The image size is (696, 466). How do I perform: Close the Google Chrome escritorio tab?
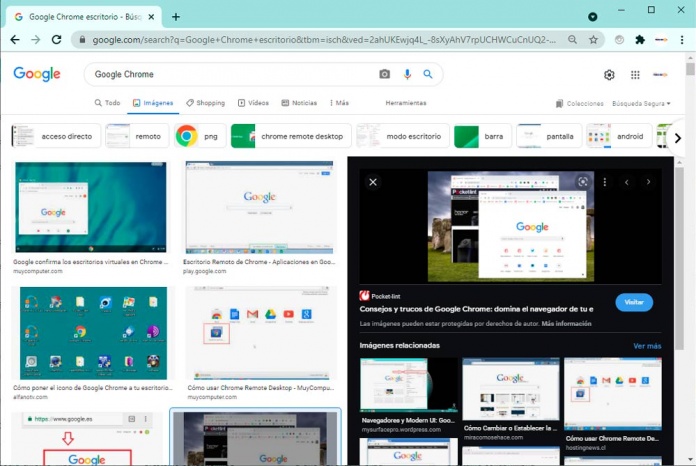[151, 17]
